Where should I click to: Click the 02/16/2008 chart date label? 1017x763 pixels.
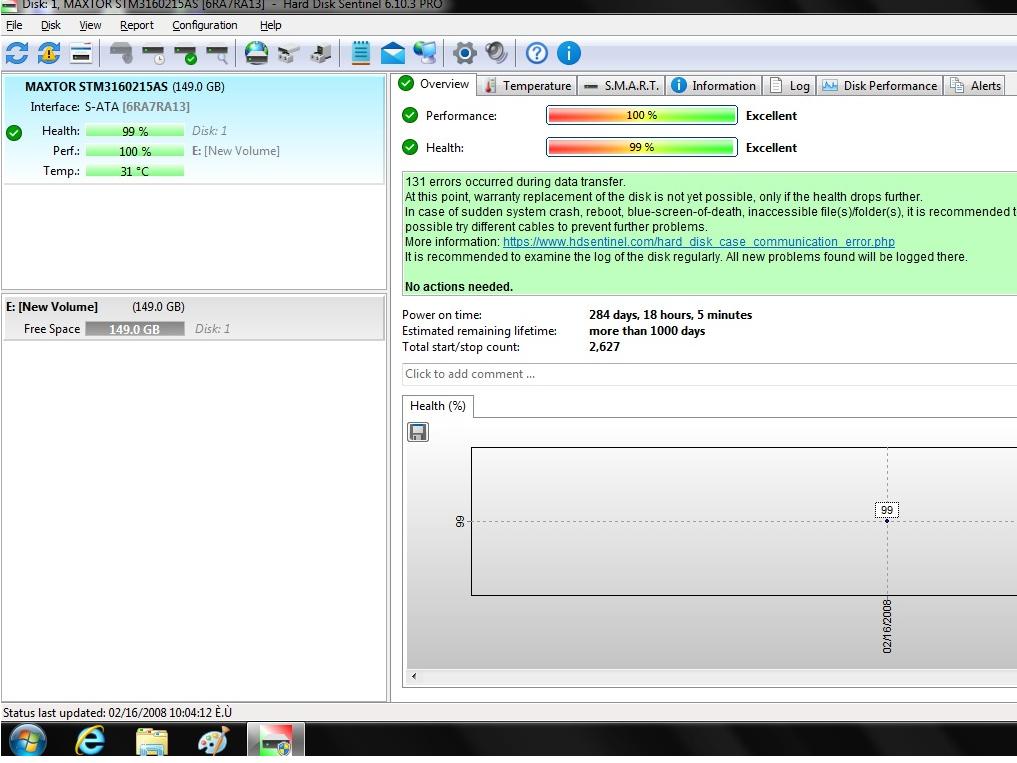tap(887, 626)
